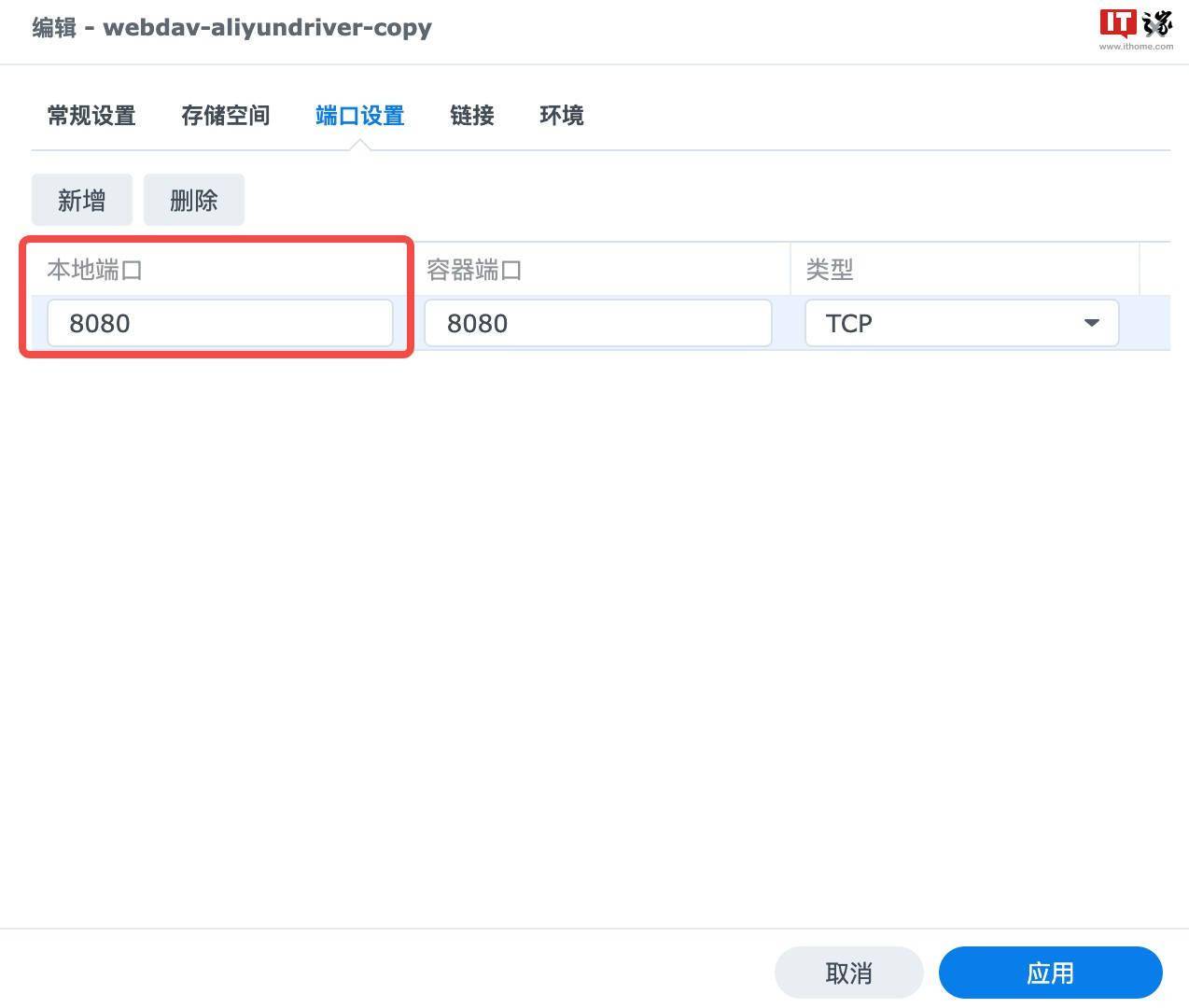The height and width of the screenshot is (1008, 1189).
Task: Click the dialog title webdav-aliyundriver-copy
Action: [268, 27]
